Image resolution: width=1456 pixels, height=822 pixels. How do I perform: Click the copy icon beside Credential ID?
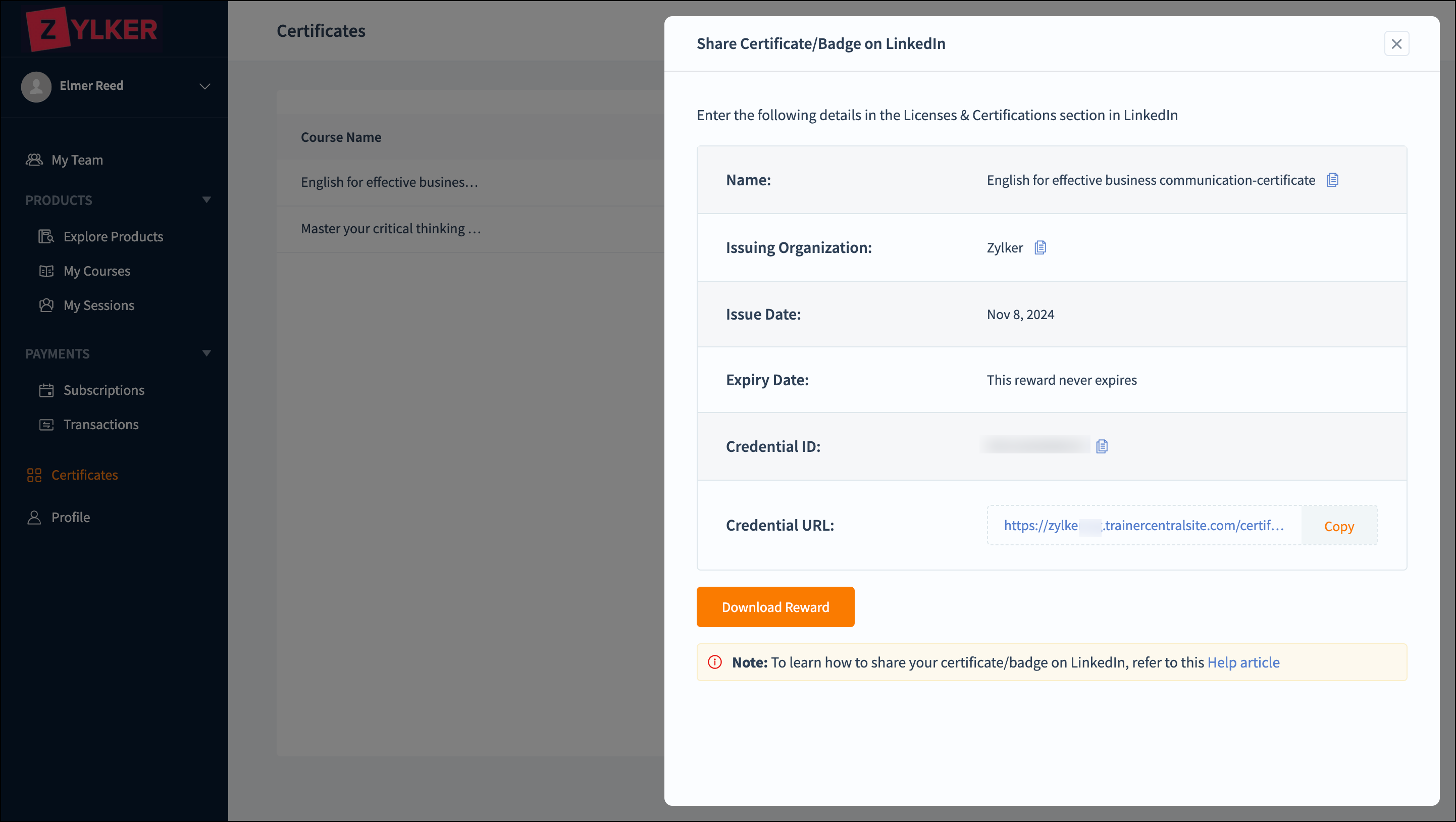click(1102, 447)
